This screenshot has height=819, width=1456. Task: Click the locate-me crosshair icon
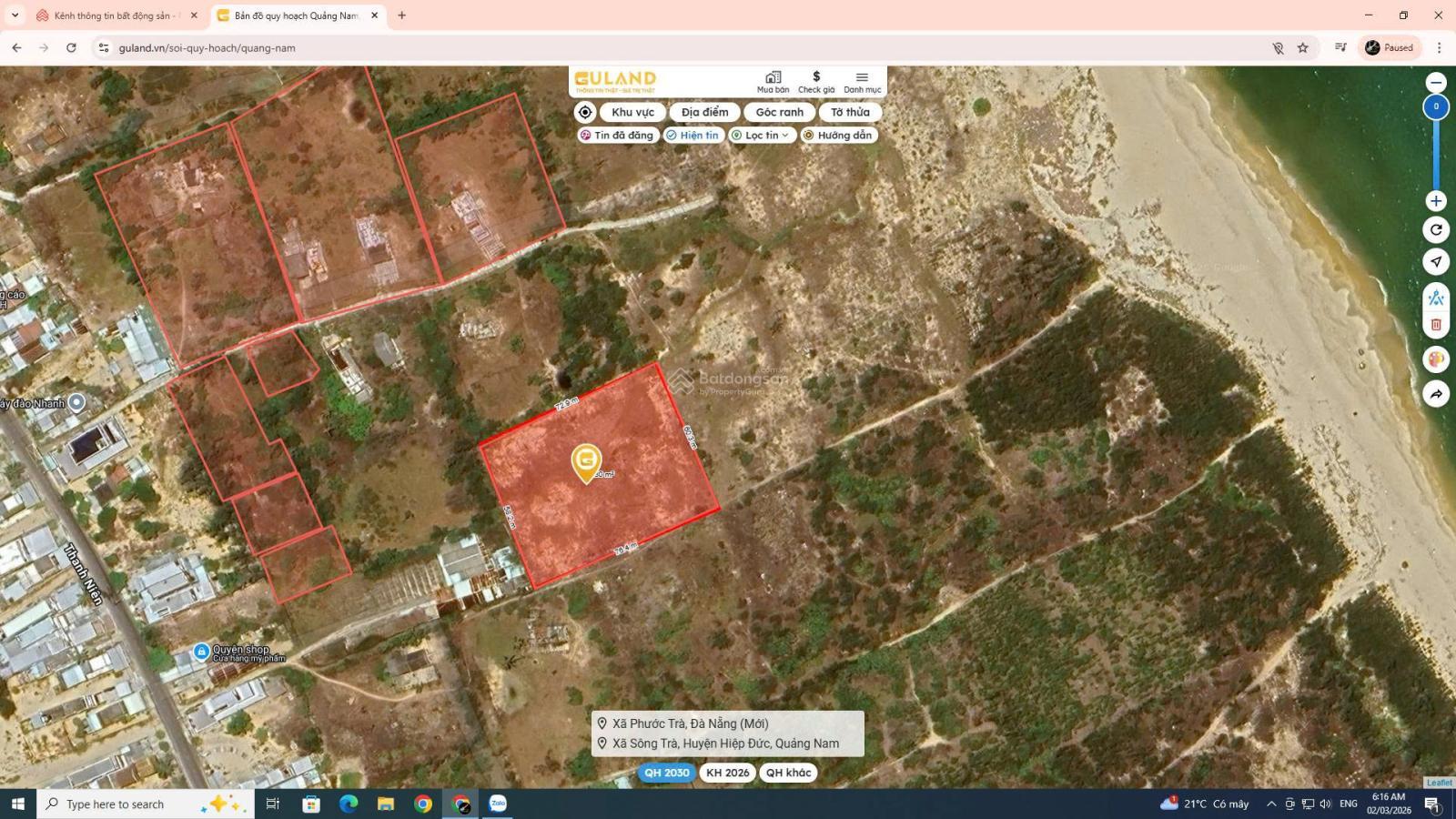tap(585, 112)
